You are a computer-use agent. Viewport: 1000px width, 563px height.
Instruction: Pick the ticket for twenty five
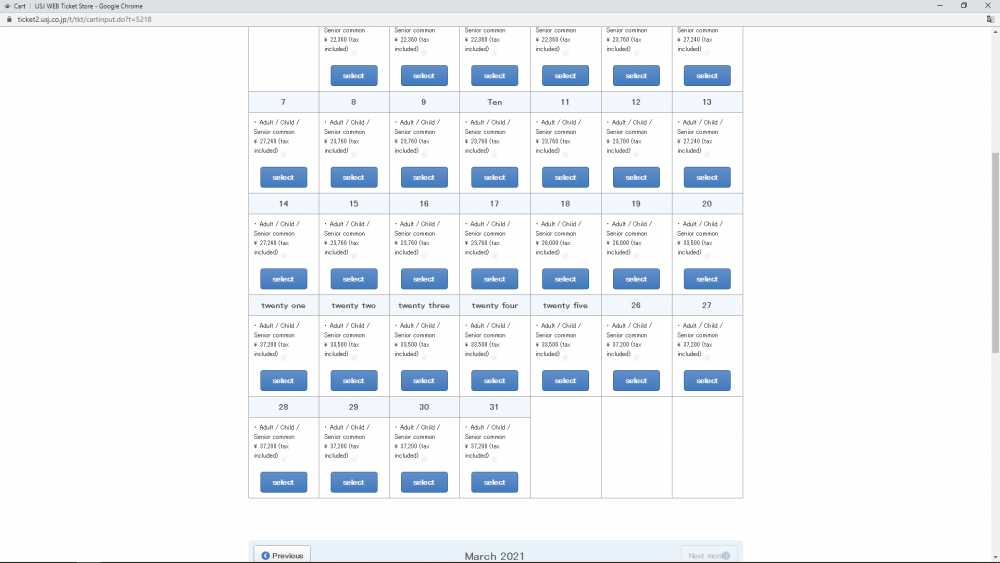[565, 380]
